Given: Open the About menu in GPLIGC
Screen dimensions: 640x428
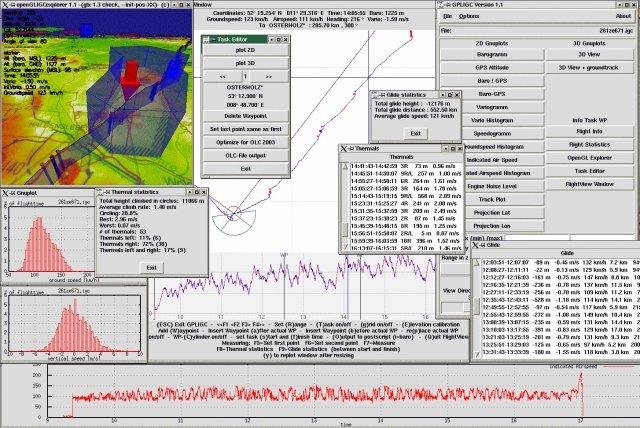Looking at the screenshot, I should pos(623,16).
